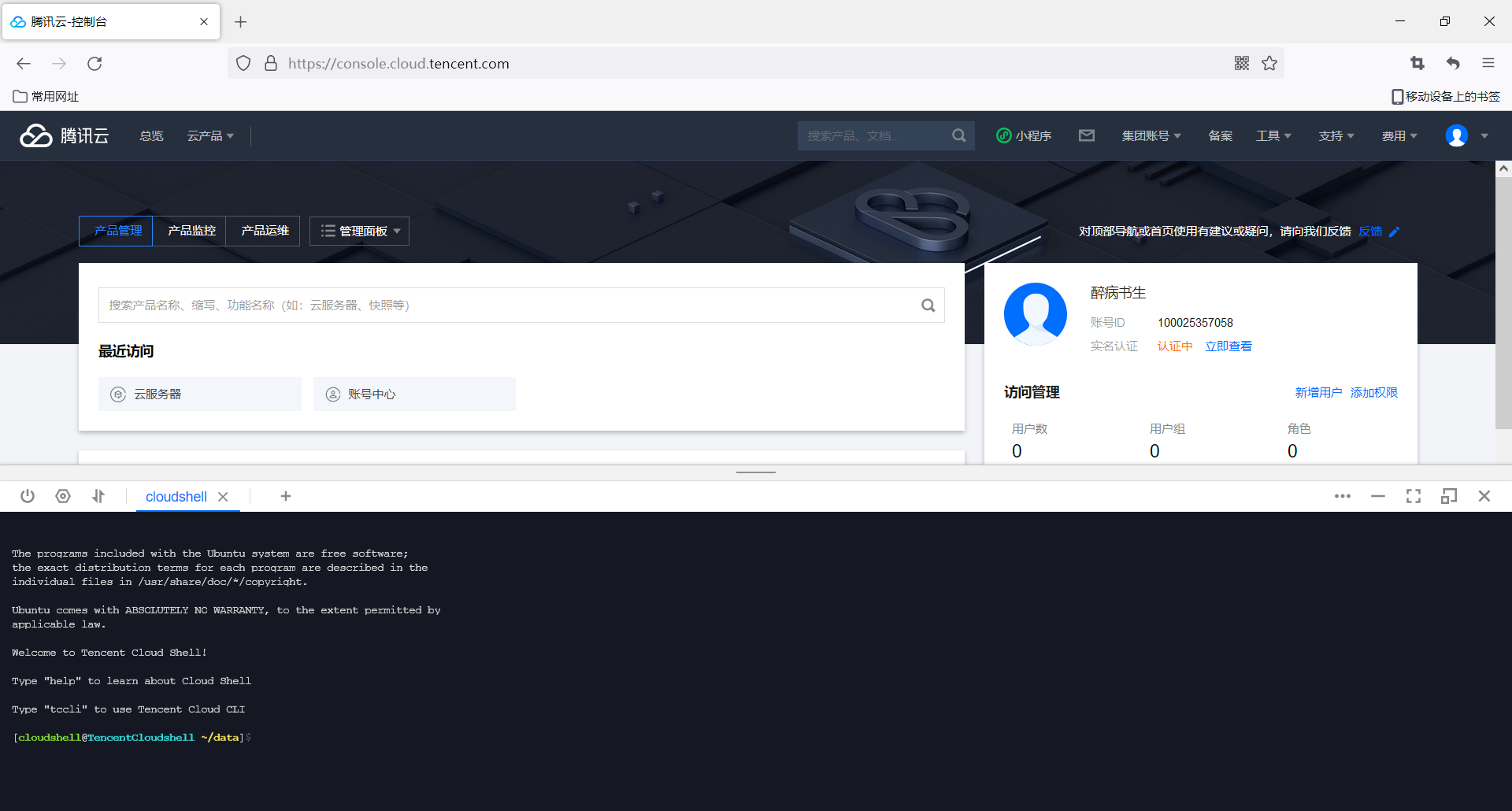
Task: Open the 总览 overview menu item
Action: point(151,136)
